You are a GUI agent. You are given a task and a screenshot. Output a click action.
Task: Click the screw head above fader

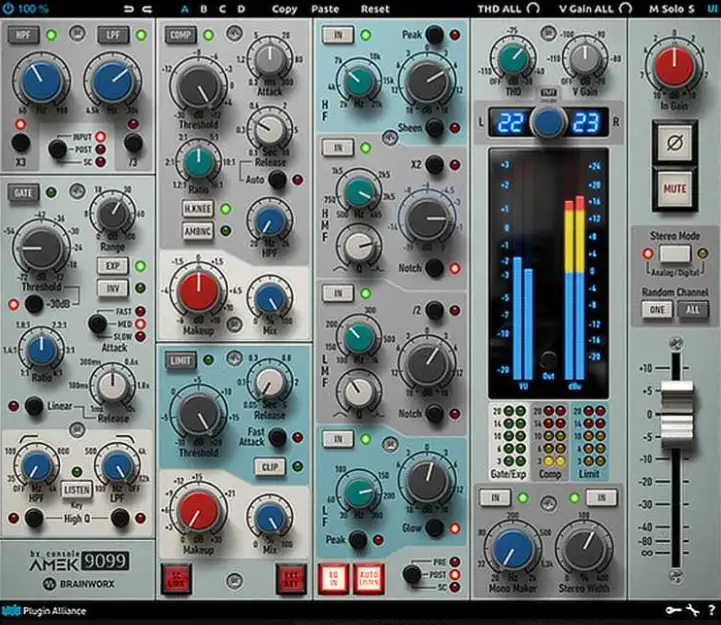[675, 343]
